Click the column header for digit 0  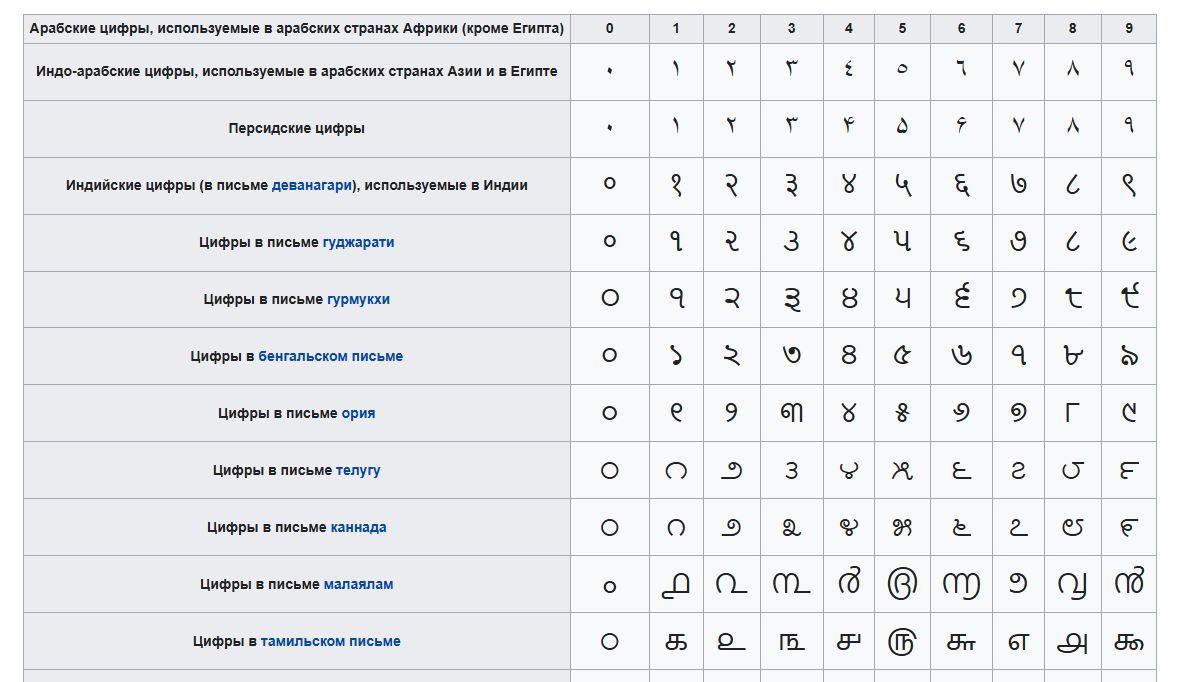[610, 29]
